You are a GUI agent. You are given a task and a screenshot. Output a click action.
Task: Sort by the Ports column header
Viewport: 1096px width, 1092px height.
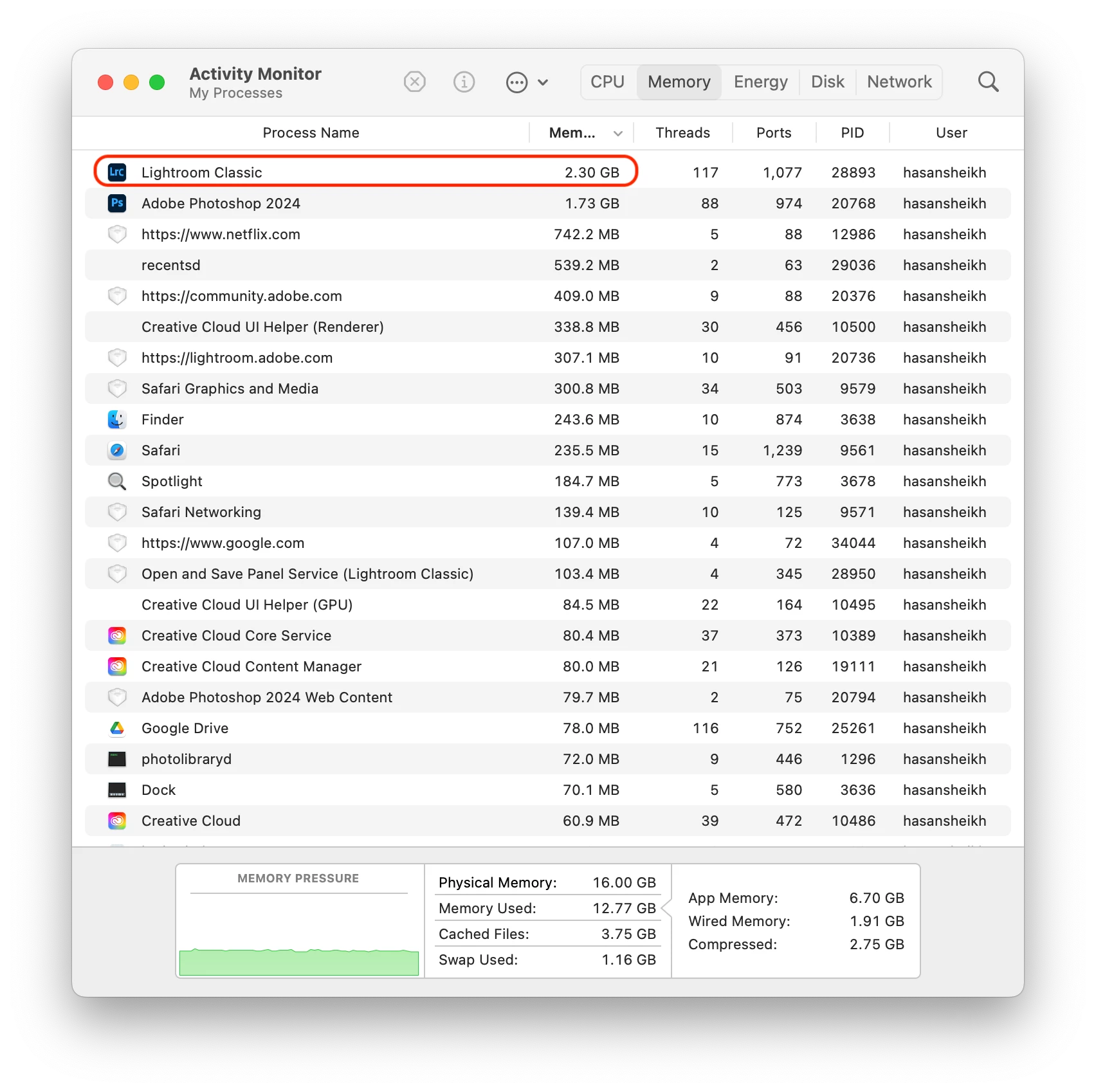(774, 132)
